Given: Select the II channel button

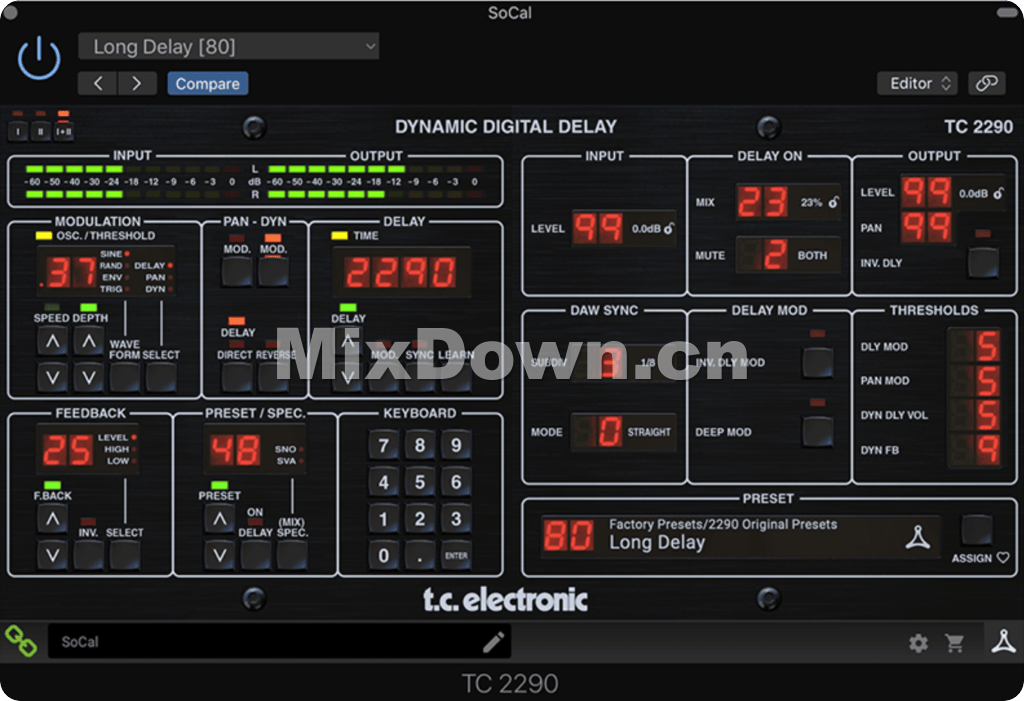Looking at the screenshot, I should click(x=40, y=131).
